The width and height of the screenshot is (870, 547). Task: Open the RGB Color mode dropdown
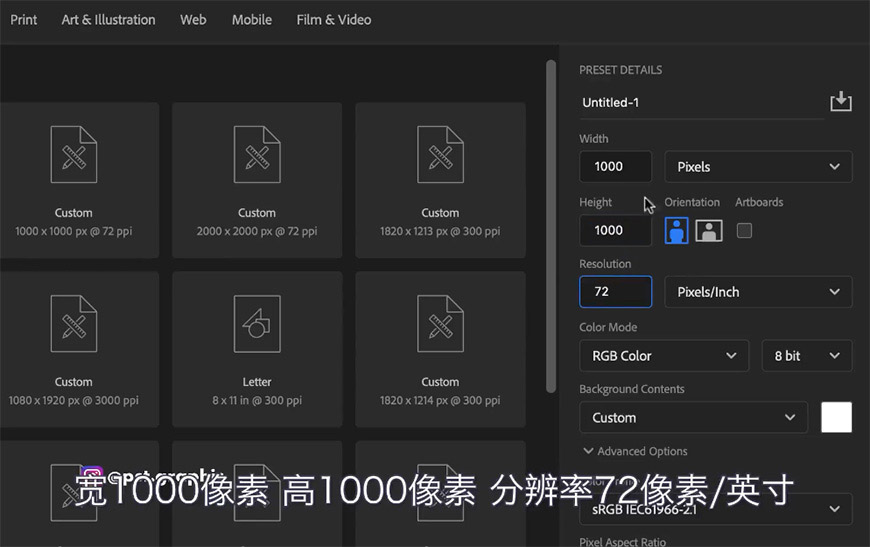point(664,356)
